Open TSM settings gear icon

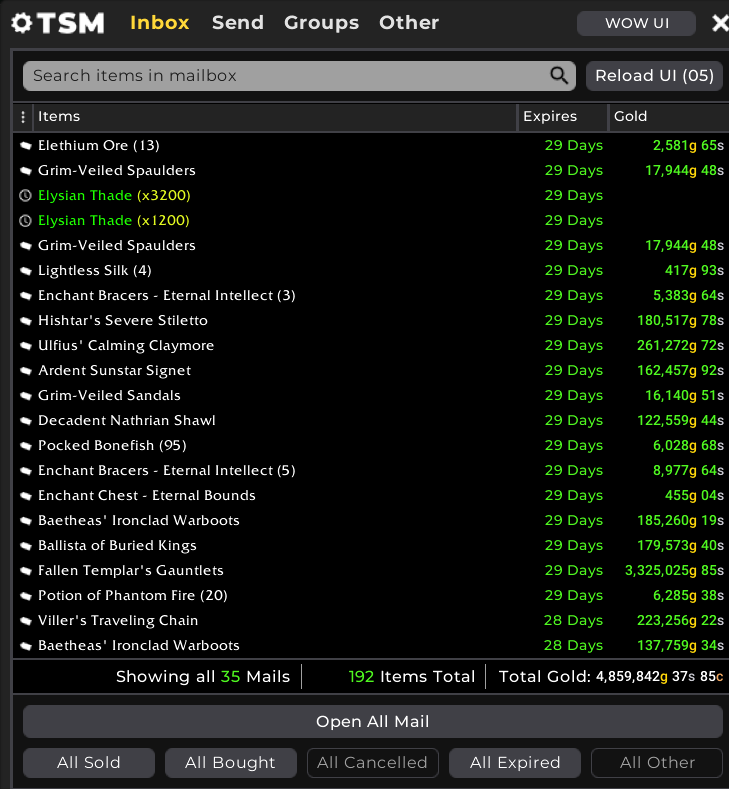[22, 23]
